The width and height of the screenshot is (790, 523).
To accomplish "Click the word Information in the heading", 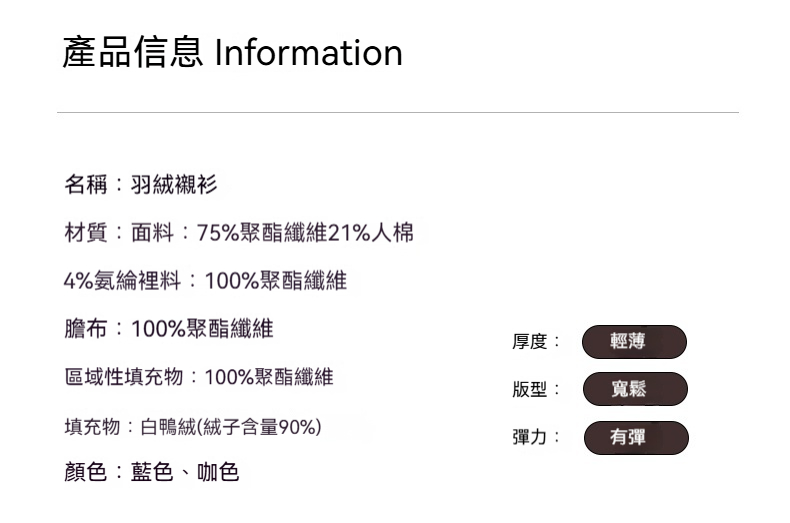I will (309, 52).
